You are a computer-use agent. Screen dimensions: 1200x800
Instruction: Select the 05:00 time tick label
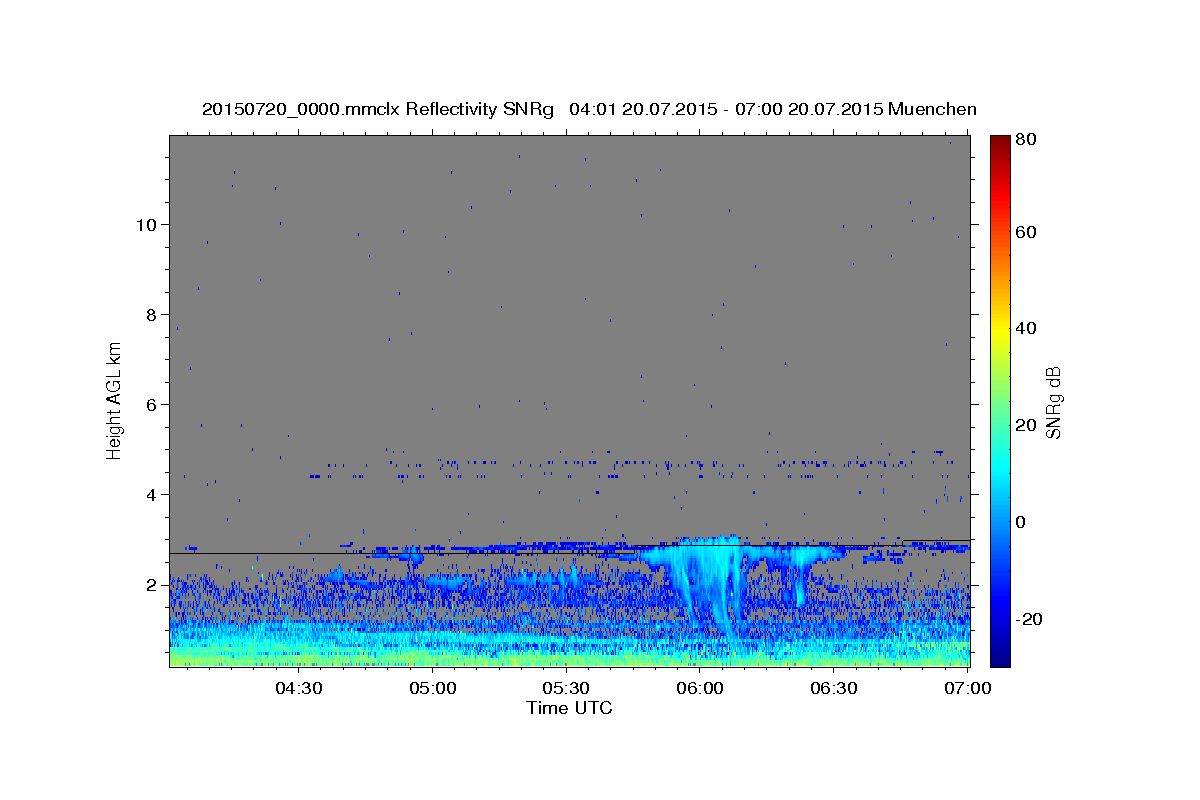[433, 688]
